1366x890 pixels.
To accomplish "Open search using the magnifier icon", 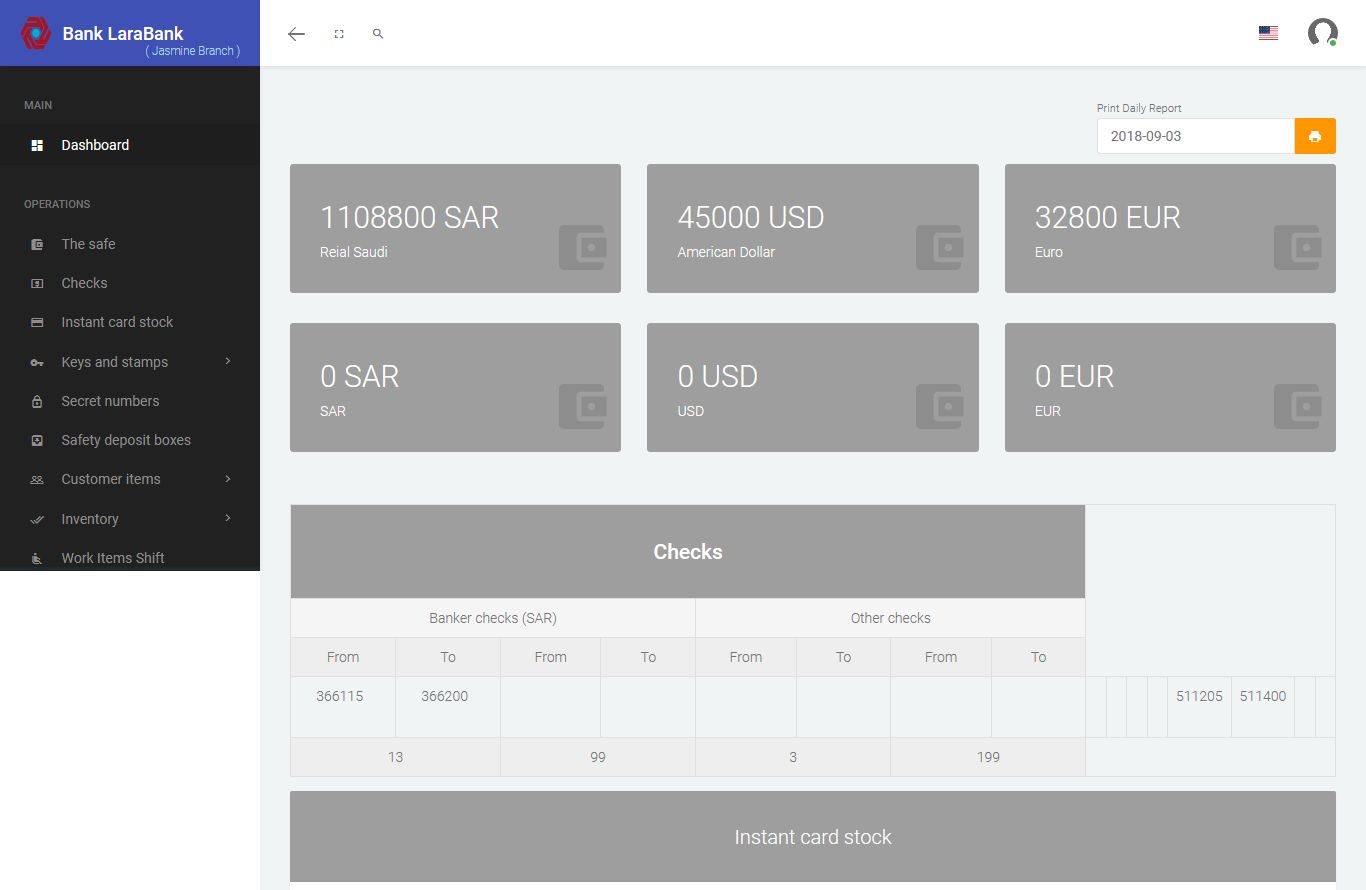I will tap(377, 33).
